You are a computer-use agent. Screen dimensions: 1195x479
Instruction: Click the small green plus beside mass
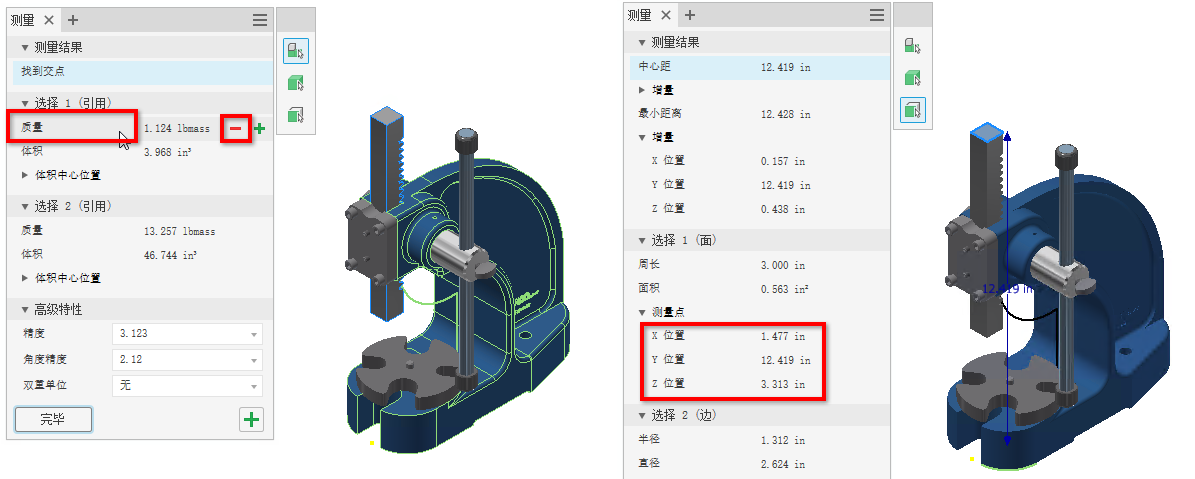tap(259, 129)
